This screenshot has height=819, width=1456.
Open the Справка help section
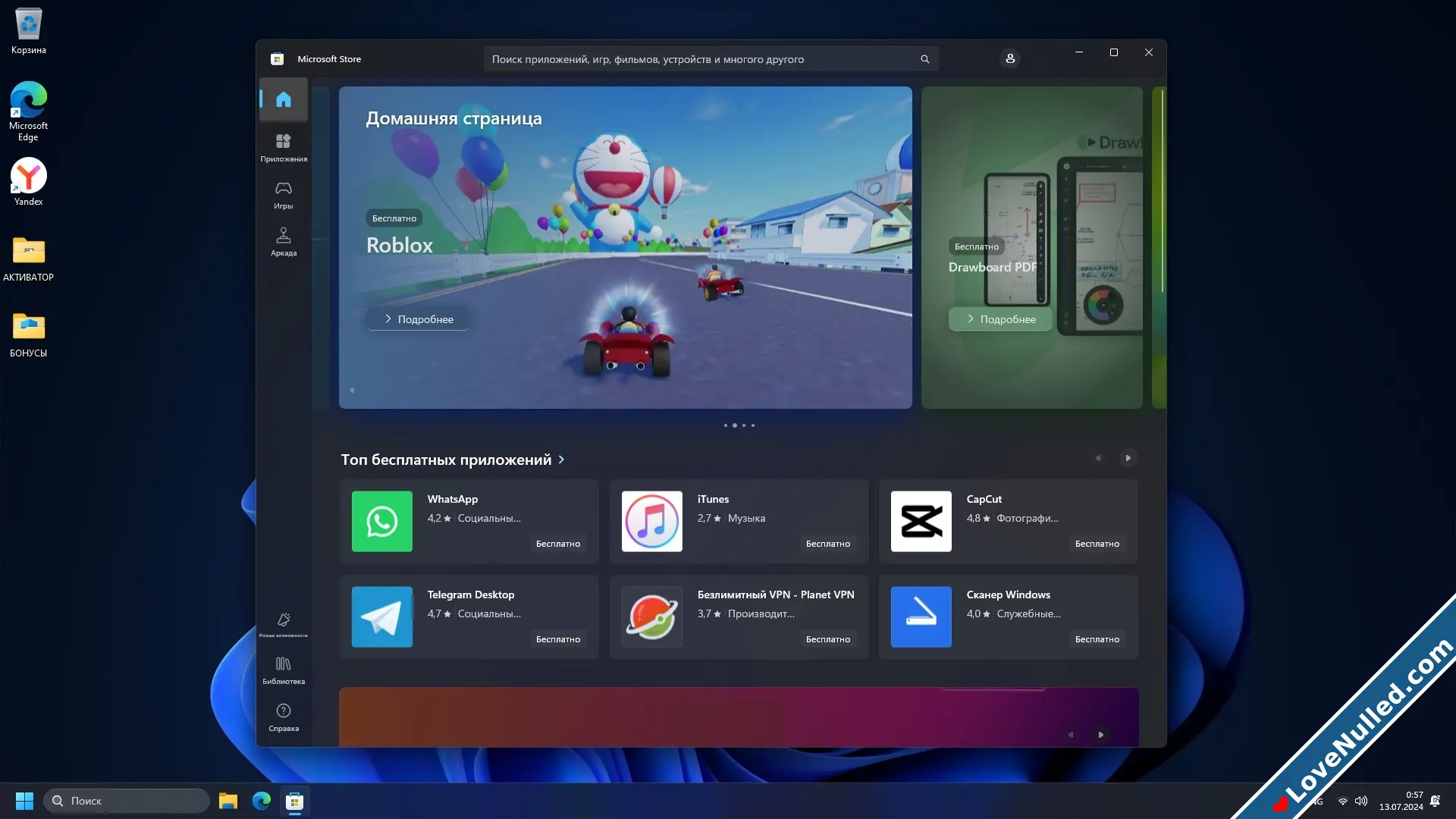pos(283,717)
